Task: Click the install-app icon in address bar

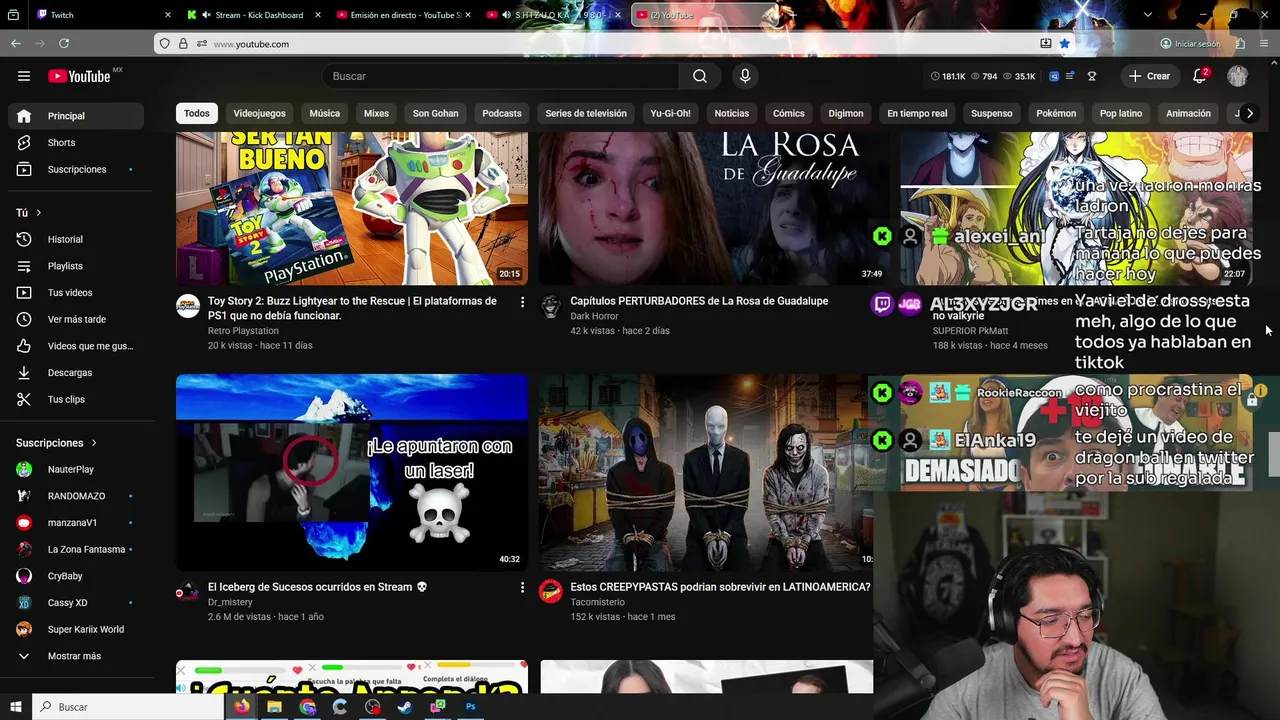Action: tap(1046, 44)
